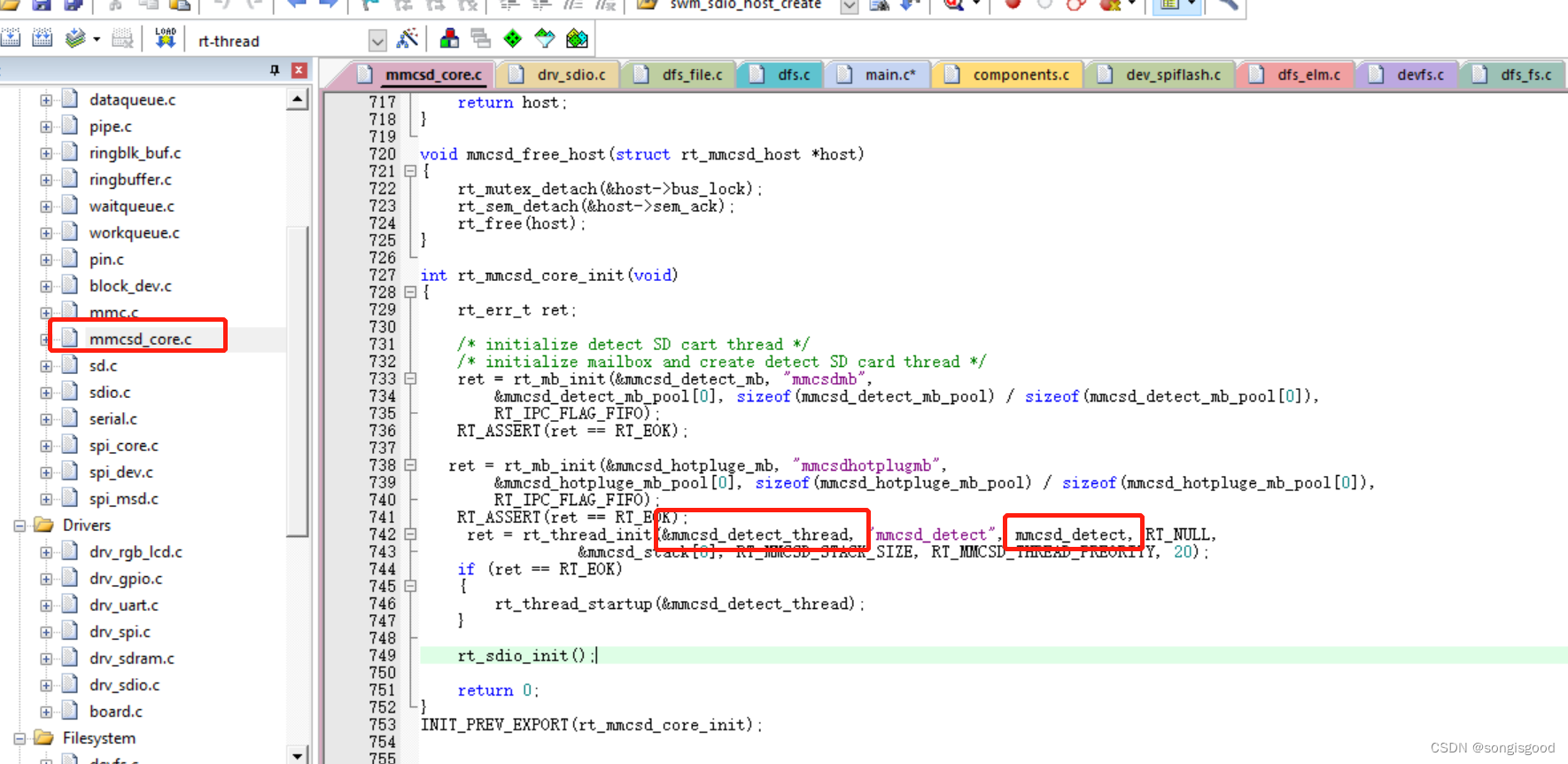
Task: Click INIT_PREV_EXPORT text on line 753
Action: 494,725
